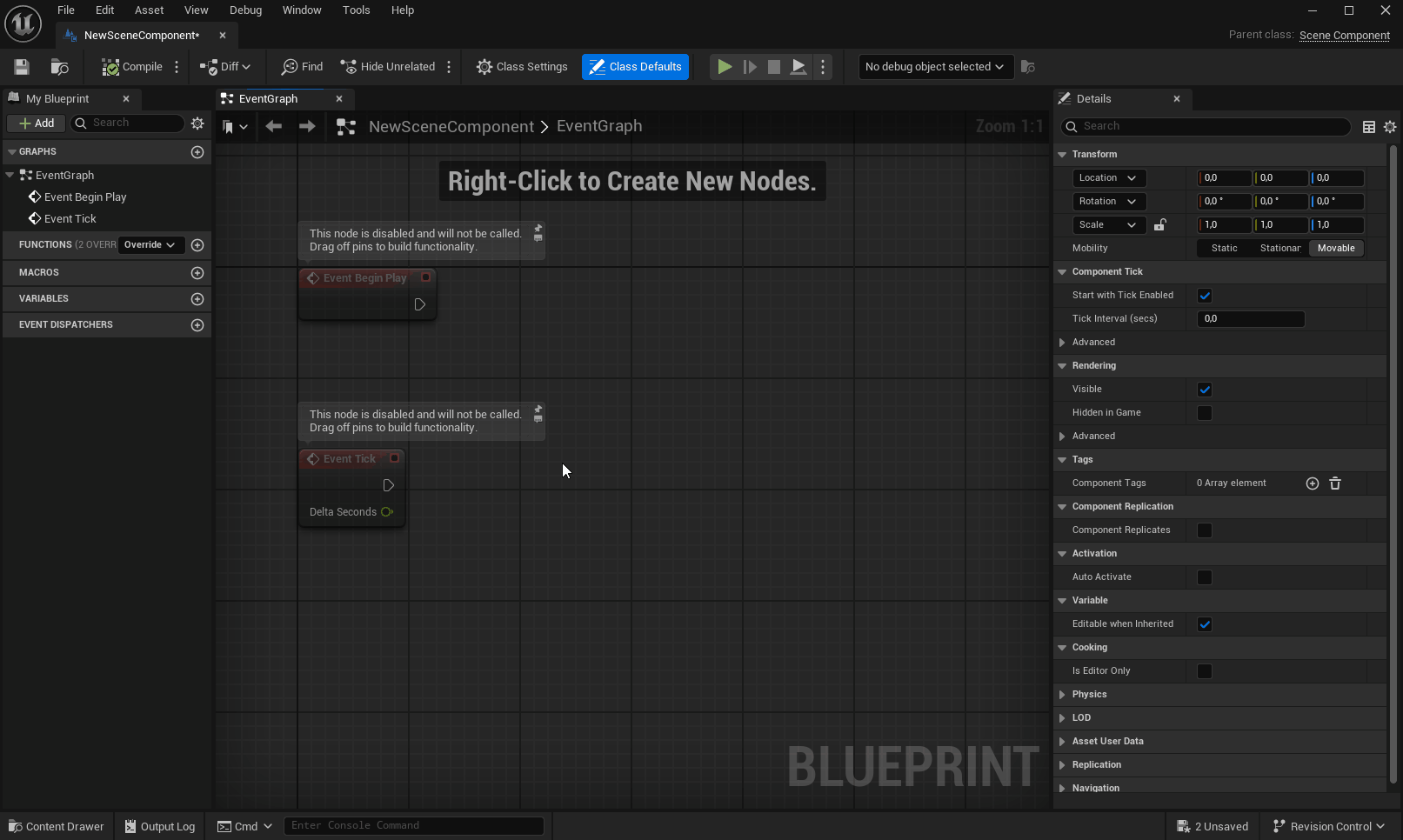Click trash icon to clear Component Tags
Screen dimensions: 1403x840
coord(1335,483)
